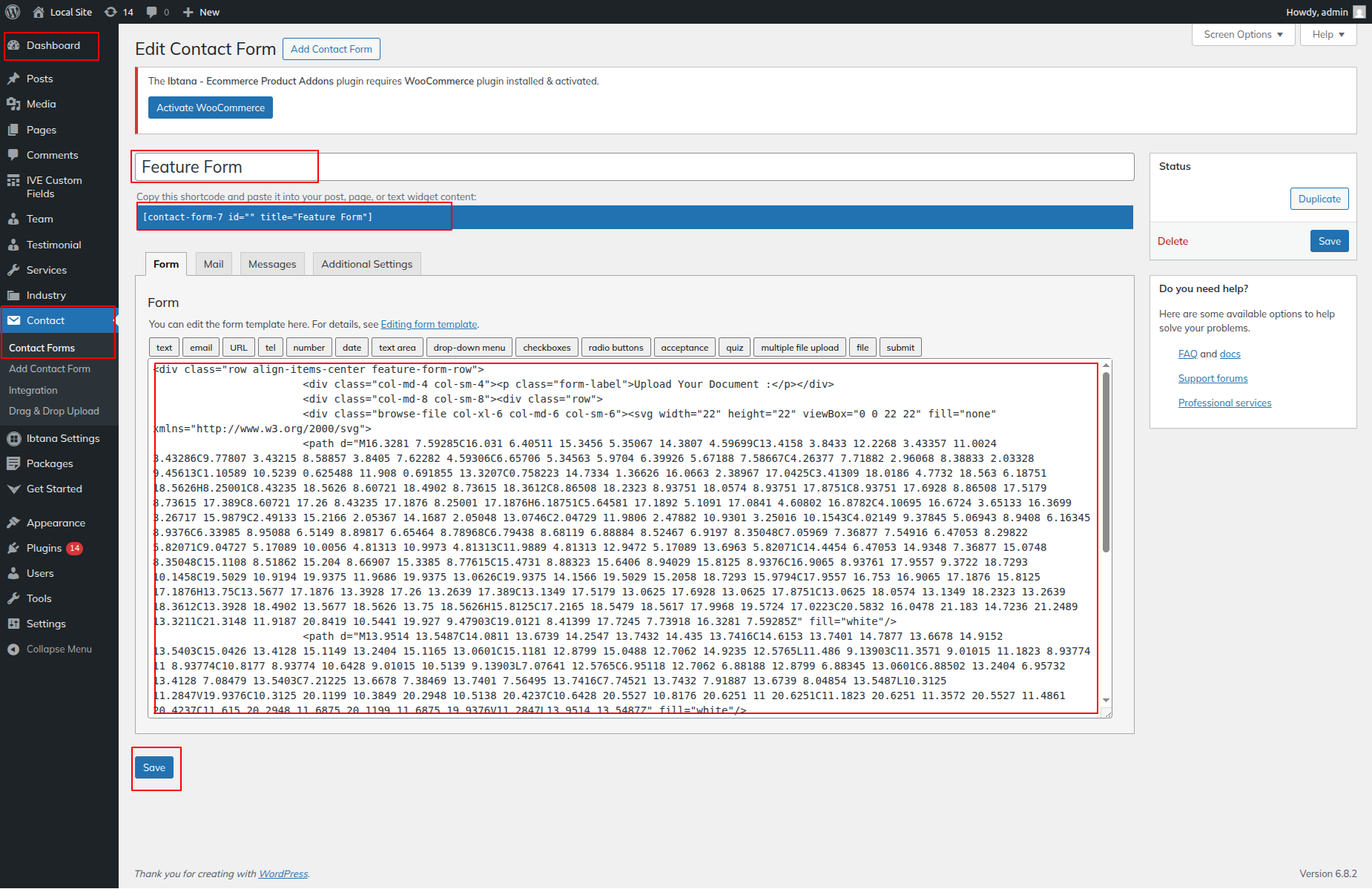
Task: Open the Editing form template link
Action: tap(429, 324)
